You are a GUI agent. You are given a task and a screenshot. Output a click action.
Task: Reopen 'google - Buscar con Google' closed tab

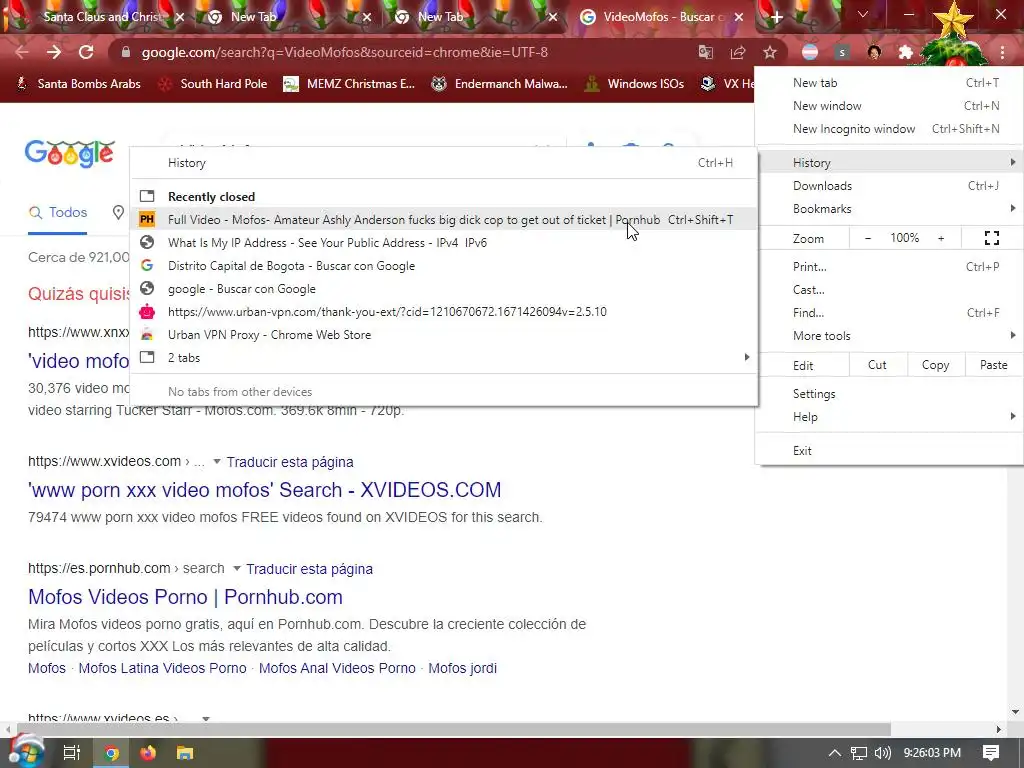pos(444,289)
